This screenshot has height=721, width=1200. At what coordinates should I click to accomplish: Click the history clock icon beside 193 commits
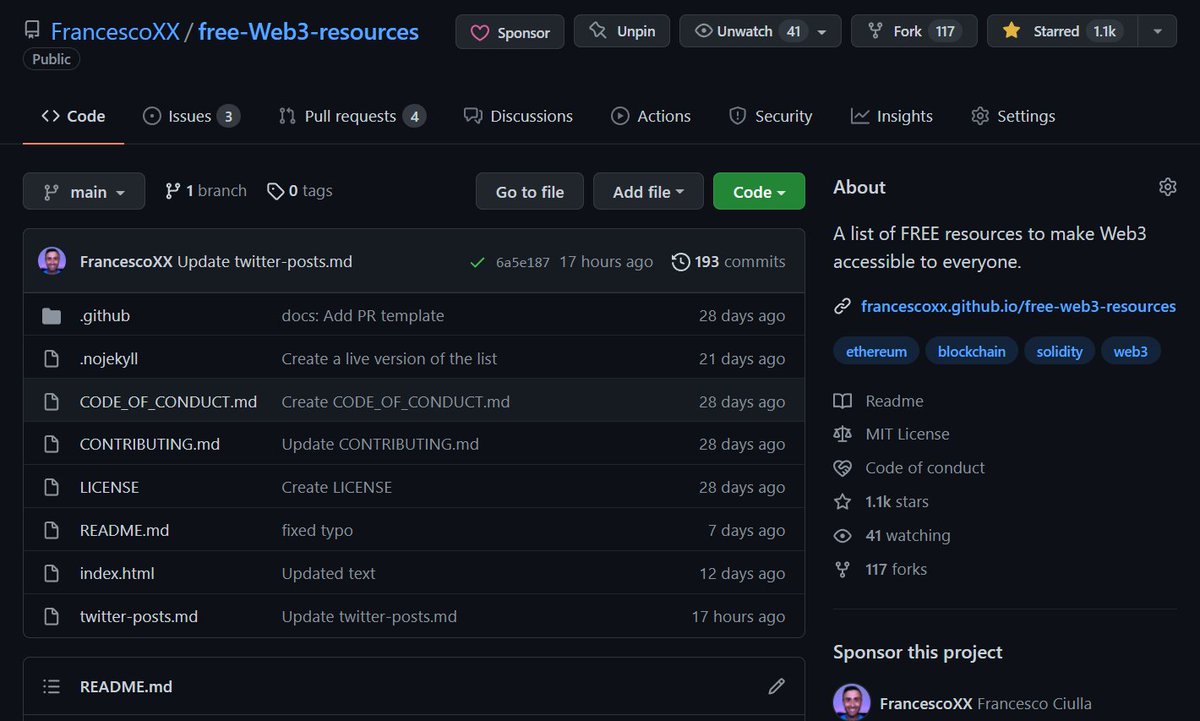680,262
